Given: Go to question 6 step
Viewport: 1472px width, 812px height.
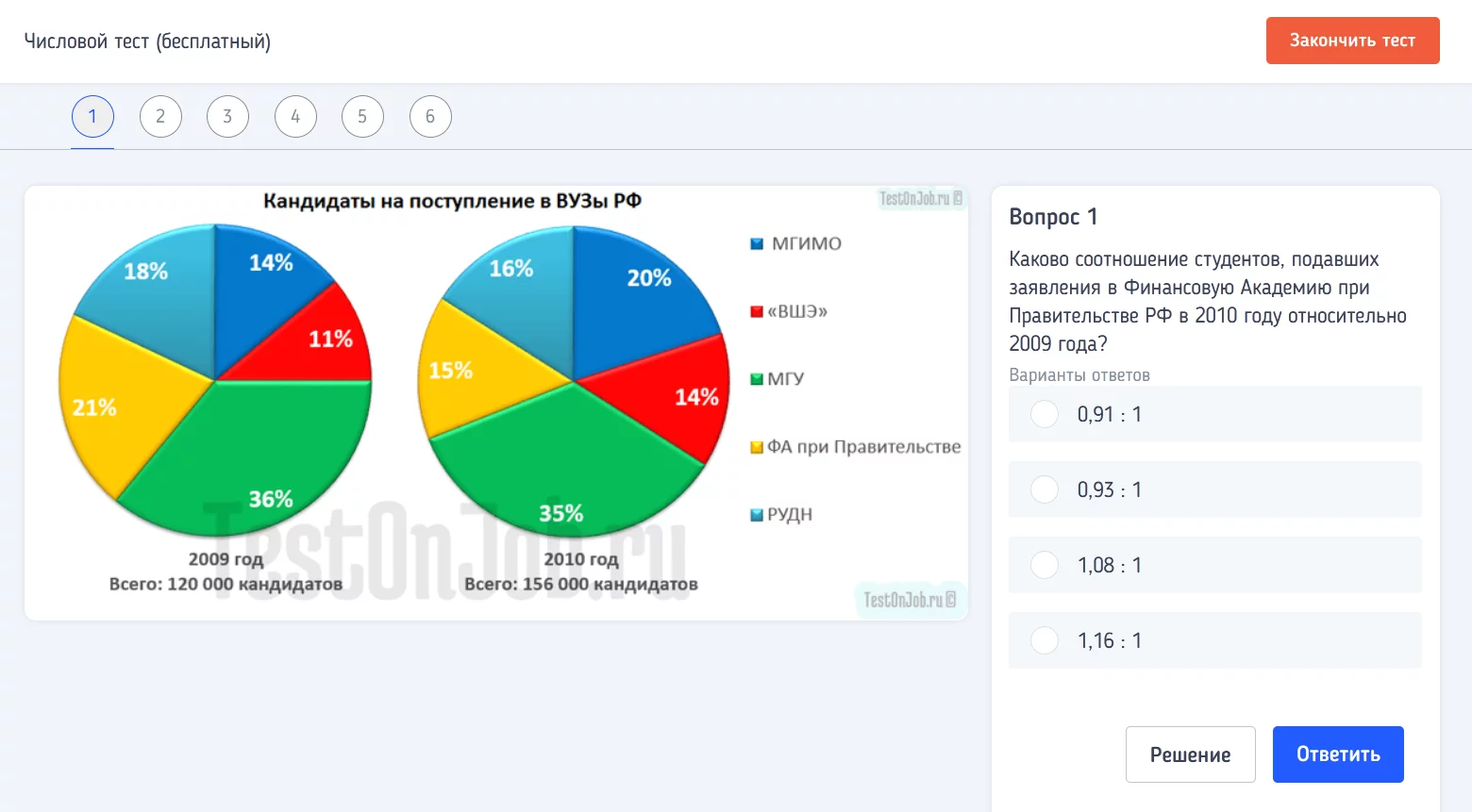Looking at the screenshot, I should (x=430, y=117).
